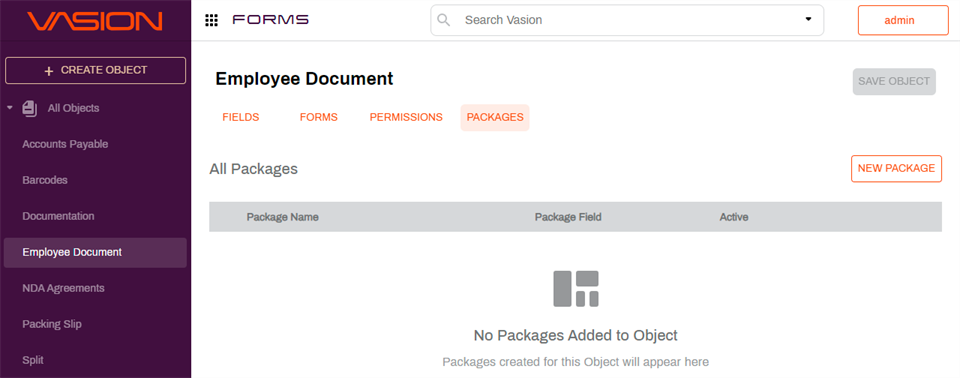Click the Employee Document page title
Viewport: 960px width, 378px height.
point(304,79)
